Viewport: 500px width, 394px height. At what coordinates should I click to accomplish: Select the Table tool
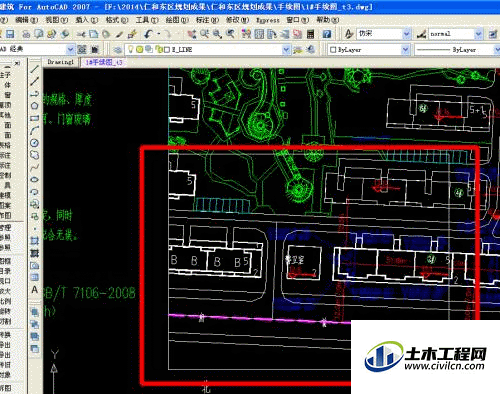point(35,277)
